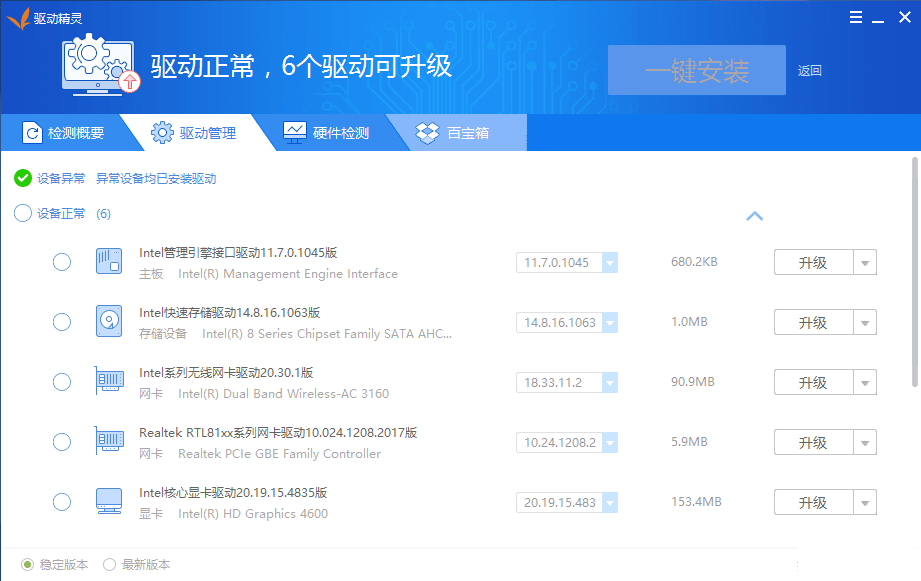
Task: Click 升级 for Intel管理引擎接口驱动
Action: (814, 263)
